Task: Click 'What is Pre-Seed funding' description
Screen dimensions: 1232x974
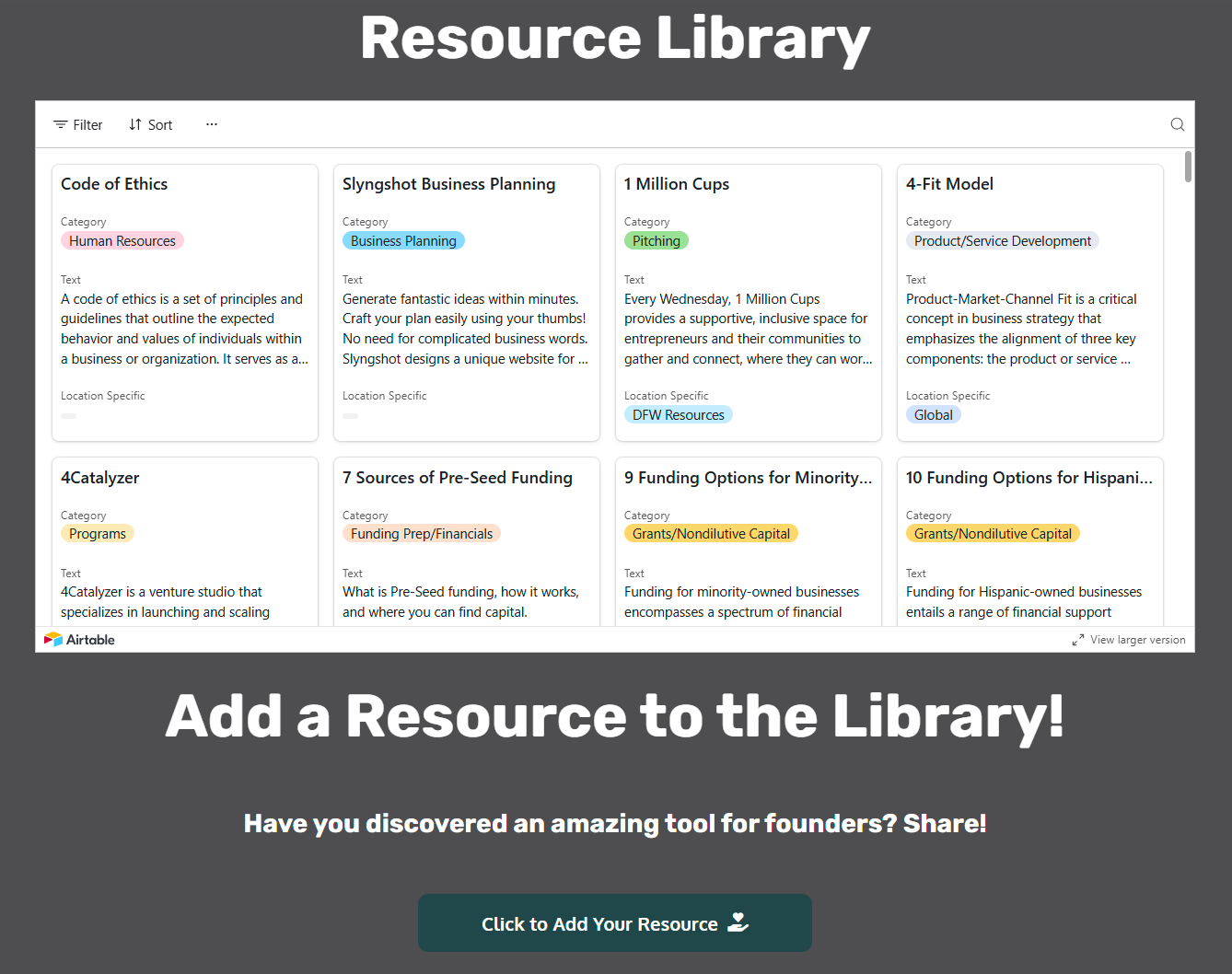Action: [461, 602]
